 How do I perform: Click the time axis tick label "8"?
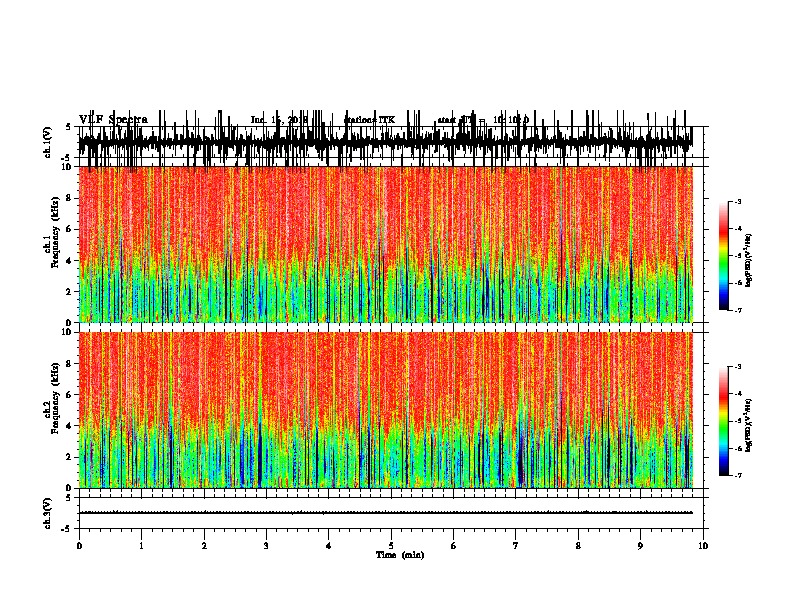pyautogui.click(x=578, y=546)
